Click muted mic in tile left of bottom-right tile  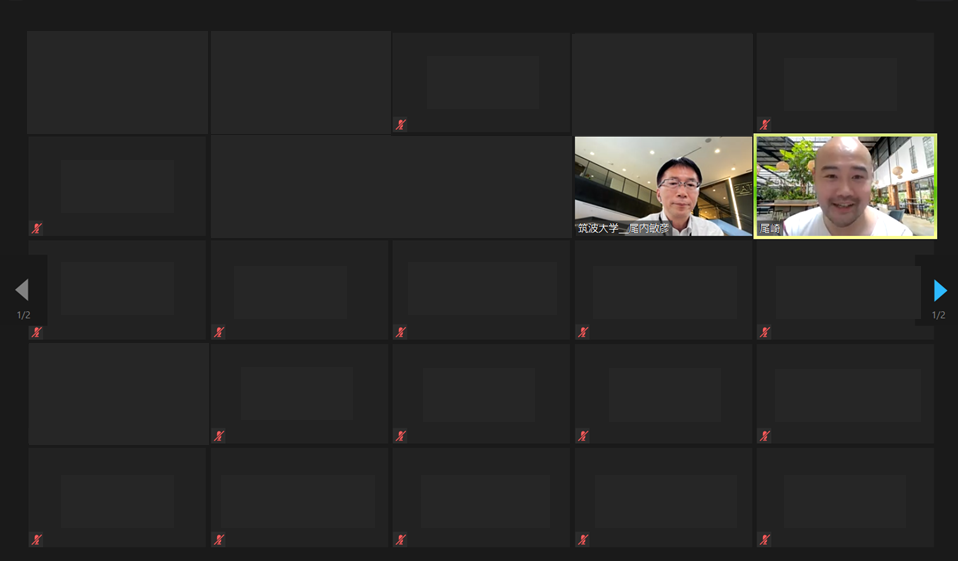pyautogui.click(x=583, y=540)
